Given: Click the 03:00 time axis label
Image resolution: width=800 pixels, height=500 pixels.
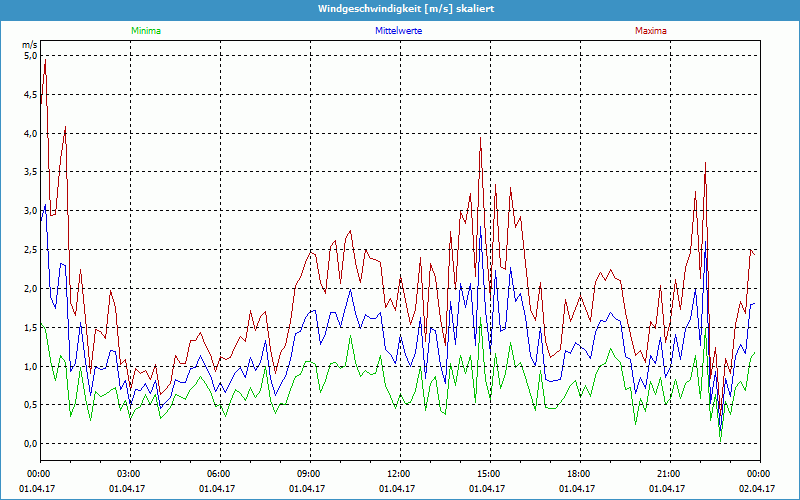Looking at the screenshot, I should tap(129, 473).
